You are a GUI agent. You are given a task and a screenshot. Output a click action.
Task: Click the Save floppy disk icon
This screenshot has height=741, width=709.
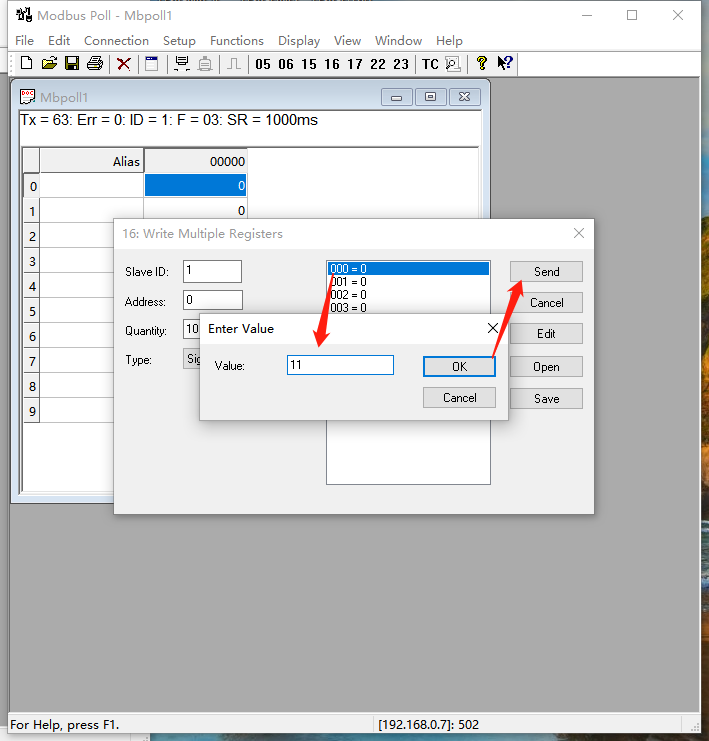point(72,64)
